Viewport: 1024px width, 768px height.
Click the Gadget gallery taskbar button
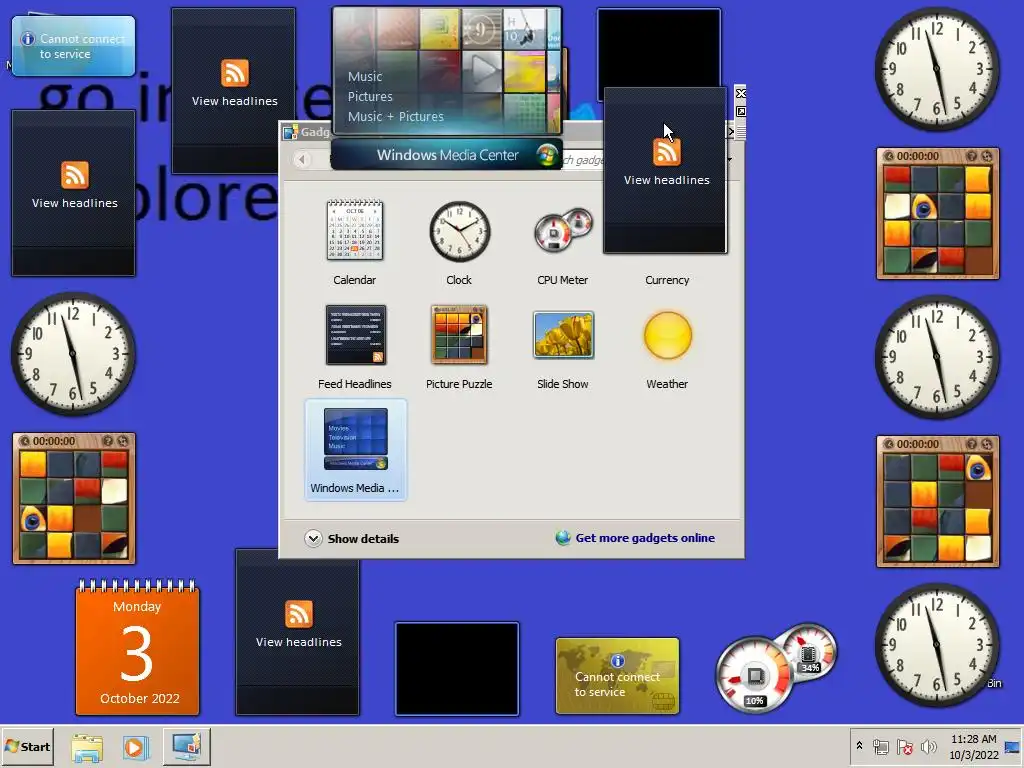tap(187, 747)
